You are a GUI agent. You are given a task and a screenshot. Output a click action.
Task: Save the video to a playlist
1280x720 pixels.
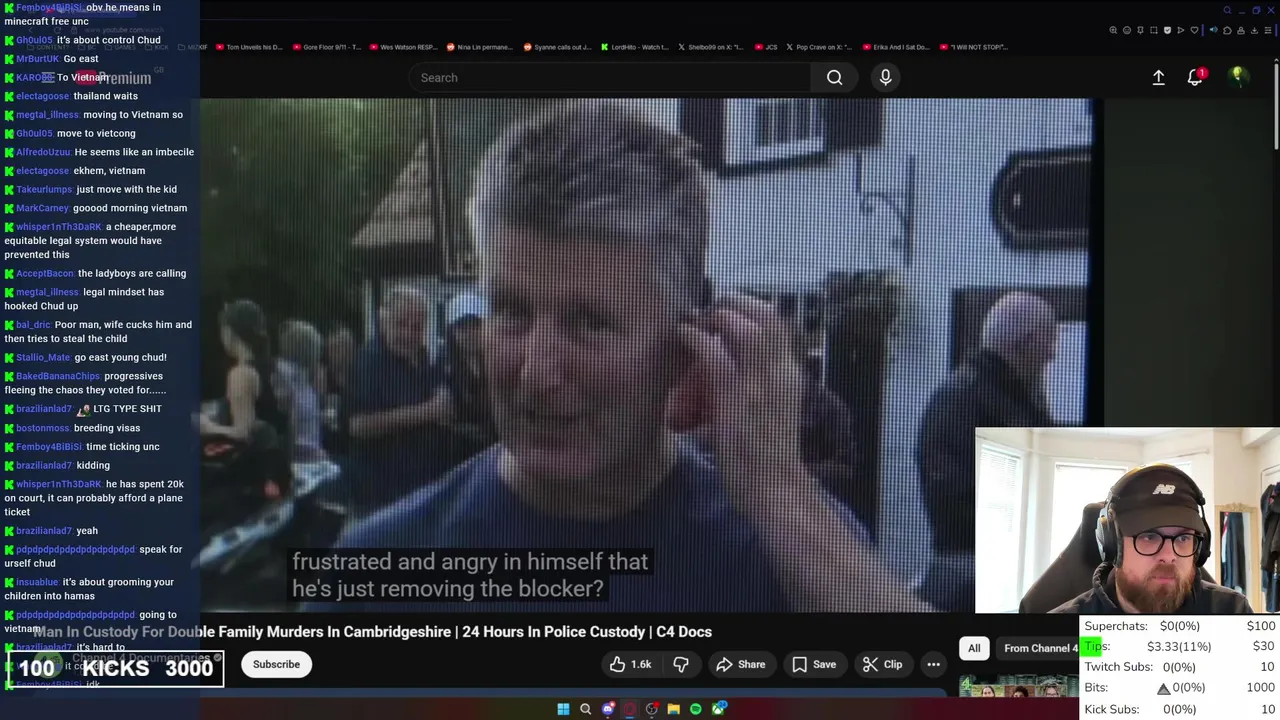[x=814, y=664]
